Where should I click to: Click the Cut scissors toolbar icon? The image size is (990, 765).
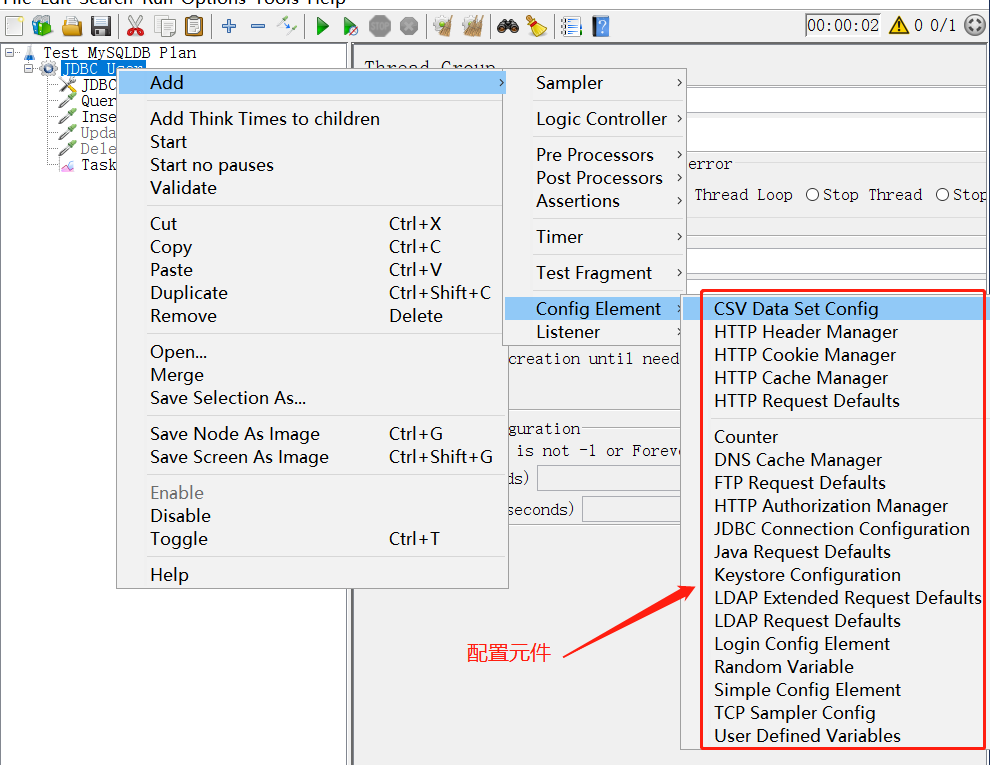(x=135, y=26)
